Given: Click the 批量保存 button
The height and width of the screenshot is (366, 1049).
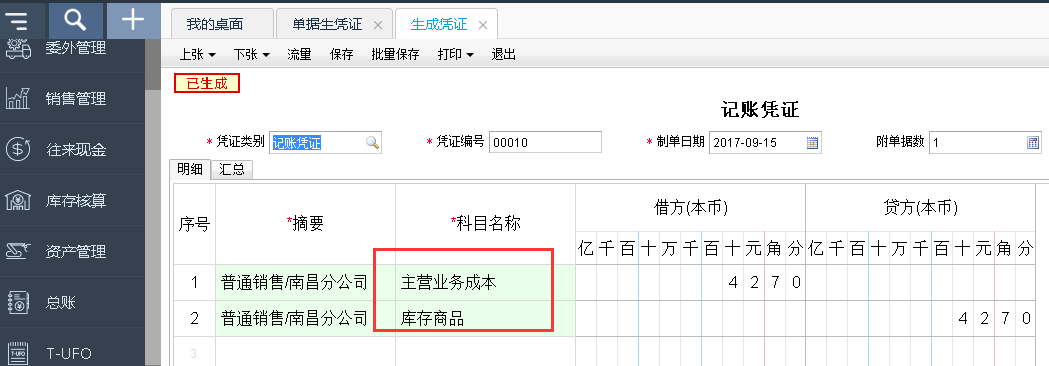Looking at the screenshot, I should pos(395,55).
